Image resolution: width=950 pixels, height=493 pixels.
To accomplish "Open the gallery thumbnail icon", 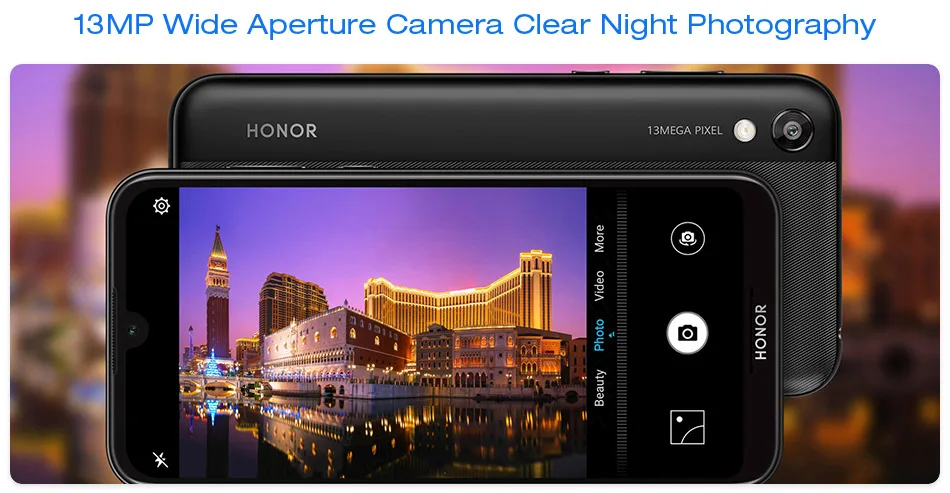I will pyautogui.click(x=687, y=427).
